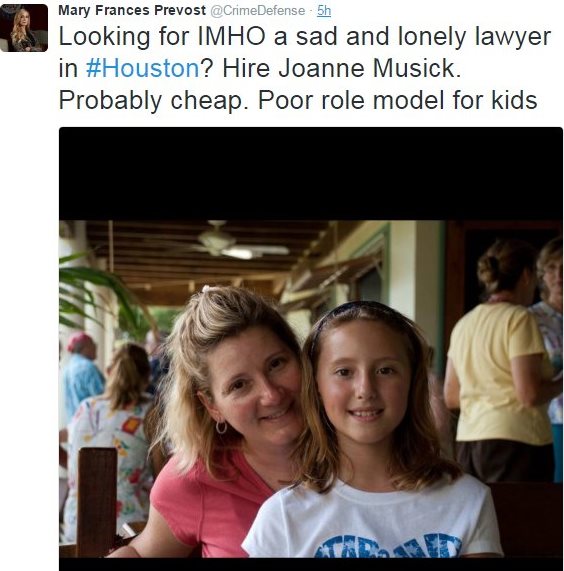Click the wooden chair back in the photo
The width and height of the screenshot is (564, 571).
coord(96,503)
